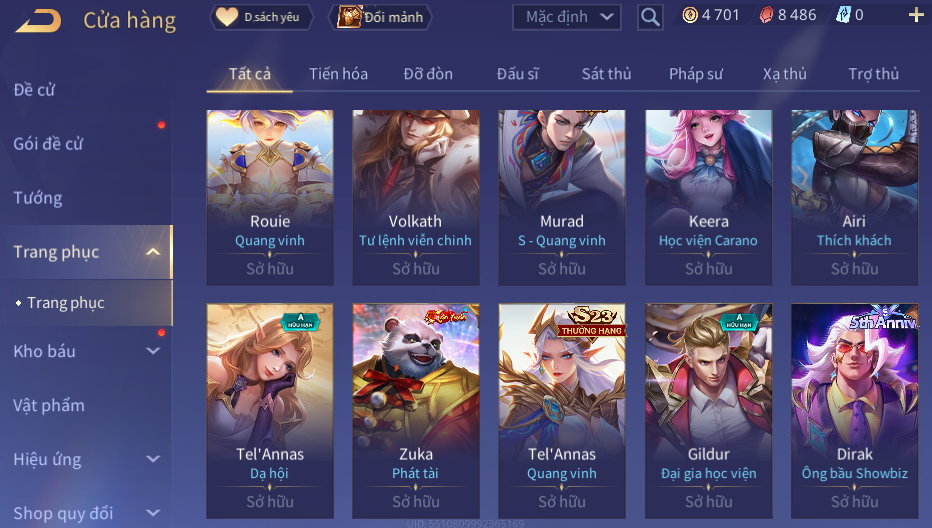Switch to the Sát thủ tab
This screenshot has width=932, height=528.
tap(606, 74)
